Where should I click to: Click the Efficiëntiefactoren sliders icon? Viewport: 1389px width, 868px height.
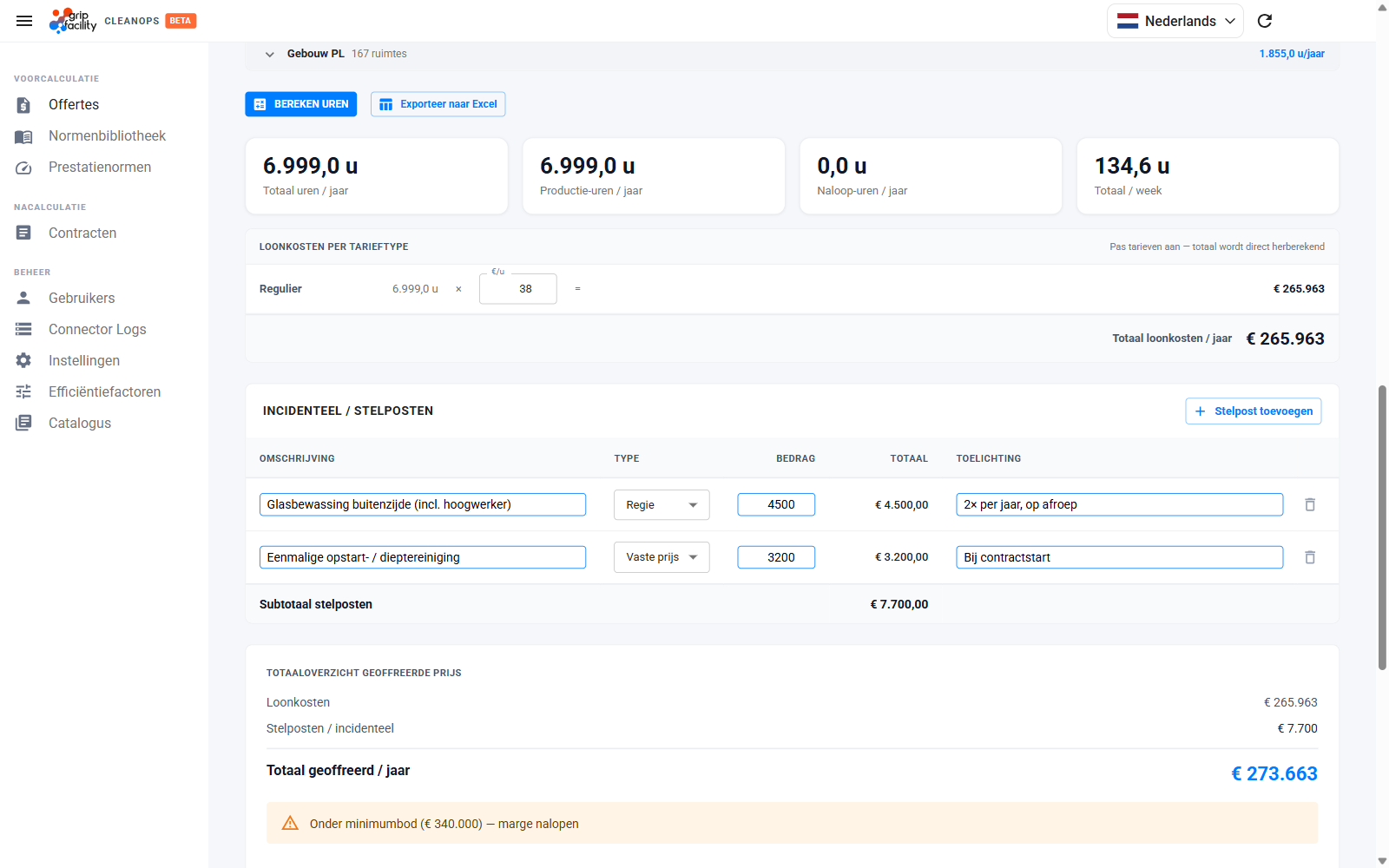(23, 391)
